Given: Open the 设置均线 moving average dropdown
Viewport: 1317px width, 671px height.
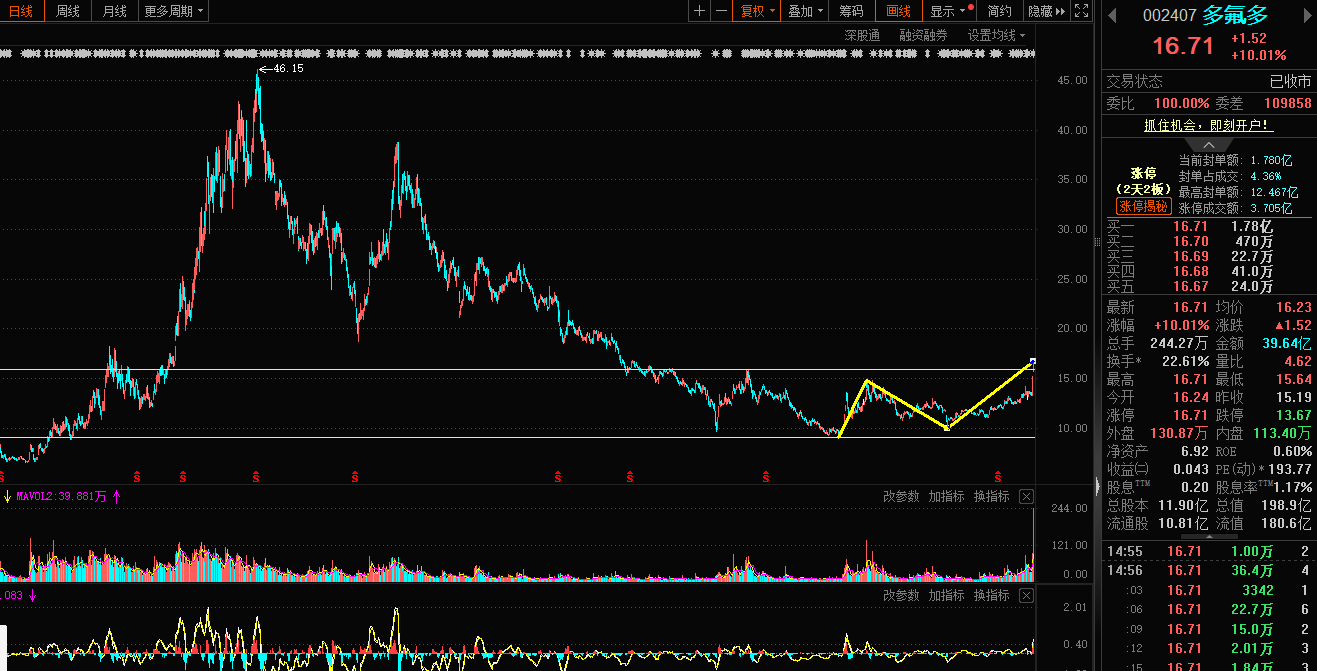Looking at the screenshot, I should pyautogui.click(x=996, y=35).
